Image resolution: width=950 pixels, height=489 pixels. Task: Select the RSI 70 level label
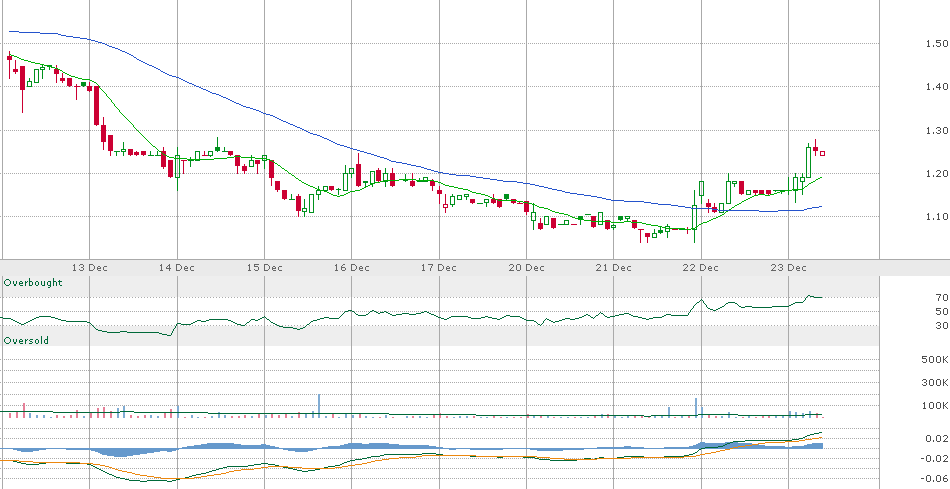point(942,298)
